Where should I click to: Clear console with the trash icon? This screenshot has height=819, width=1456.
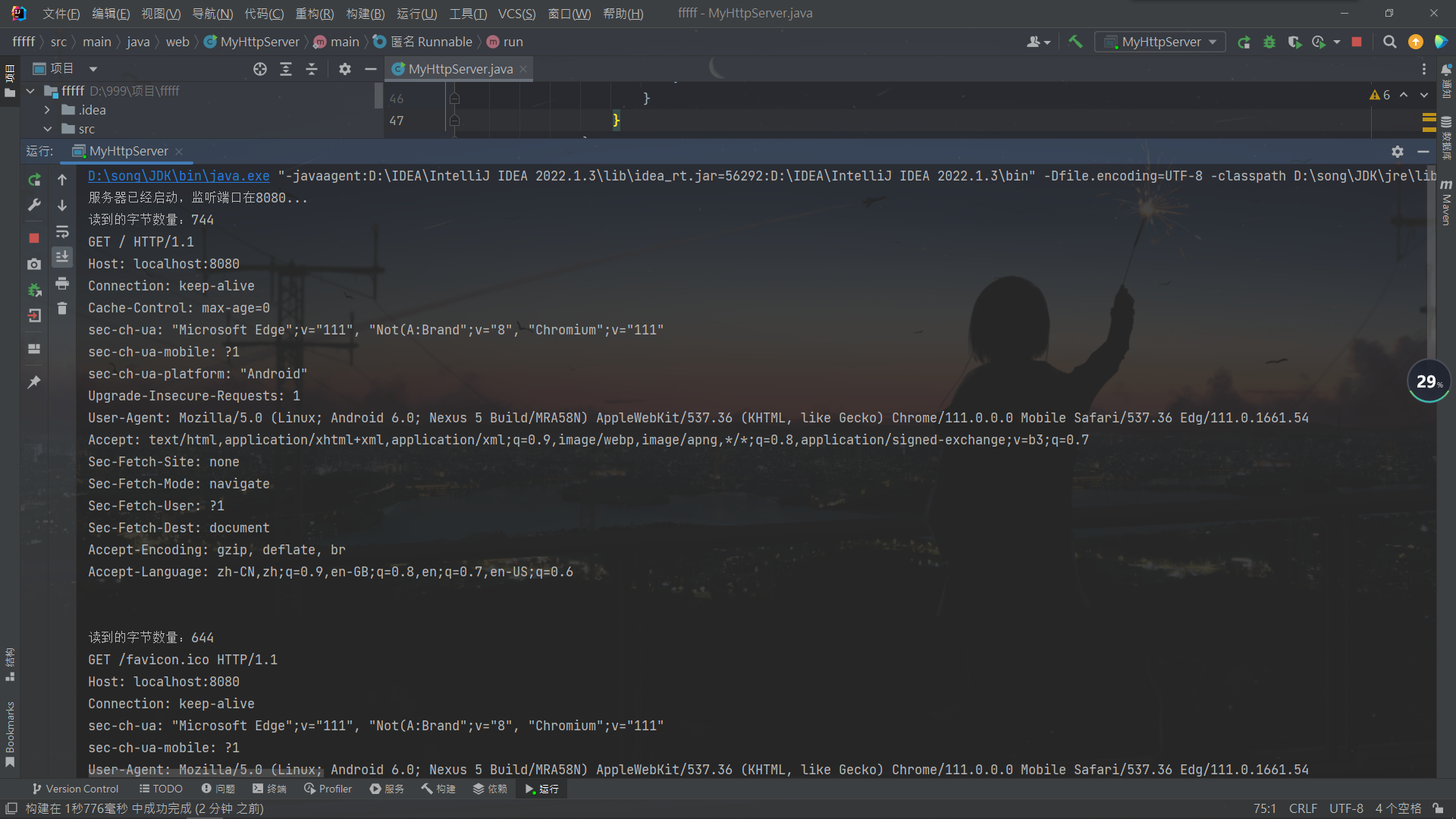[62, 309]
